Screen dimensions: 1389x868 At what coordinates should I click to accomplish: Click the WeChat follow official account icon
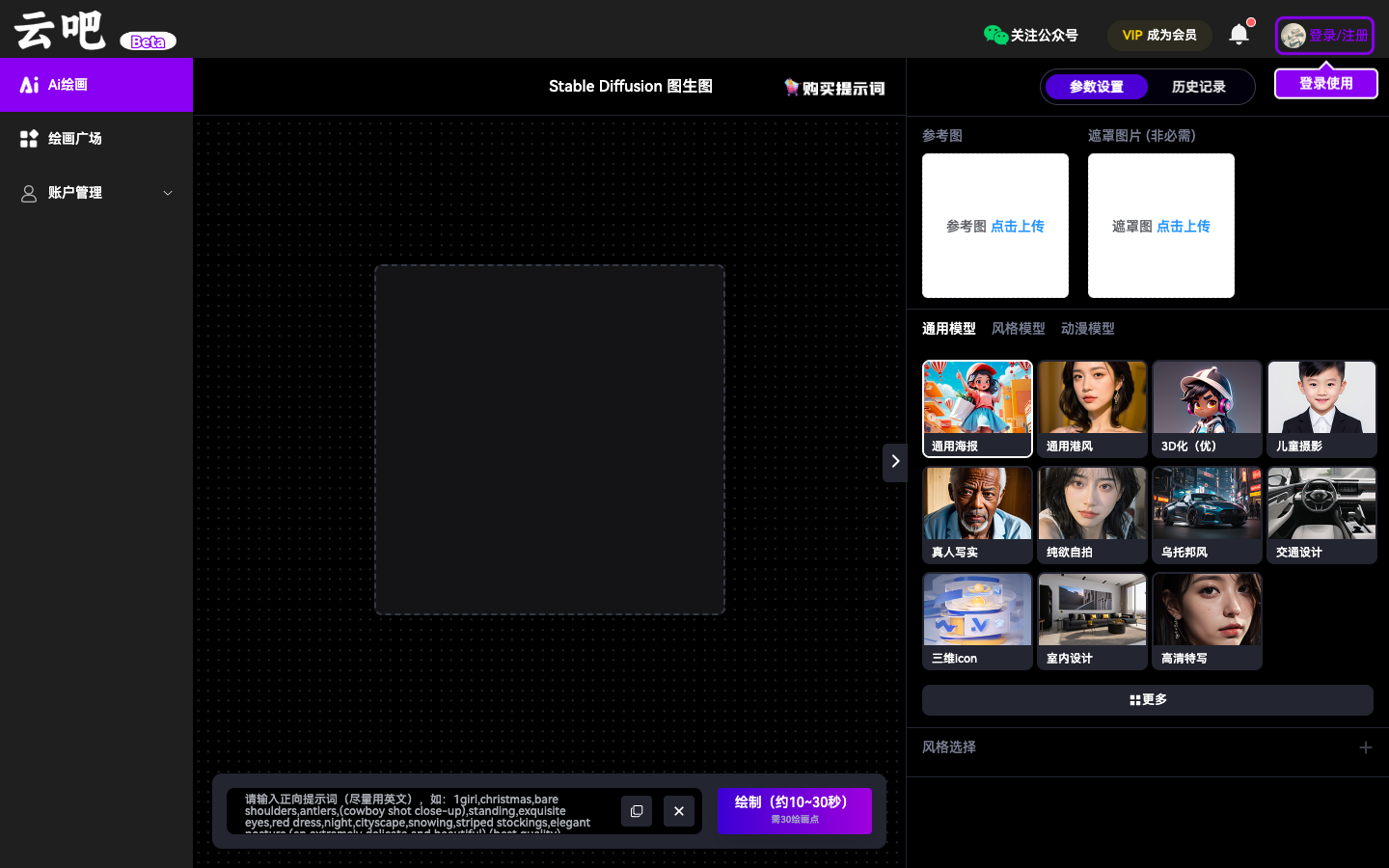[995, 35]
